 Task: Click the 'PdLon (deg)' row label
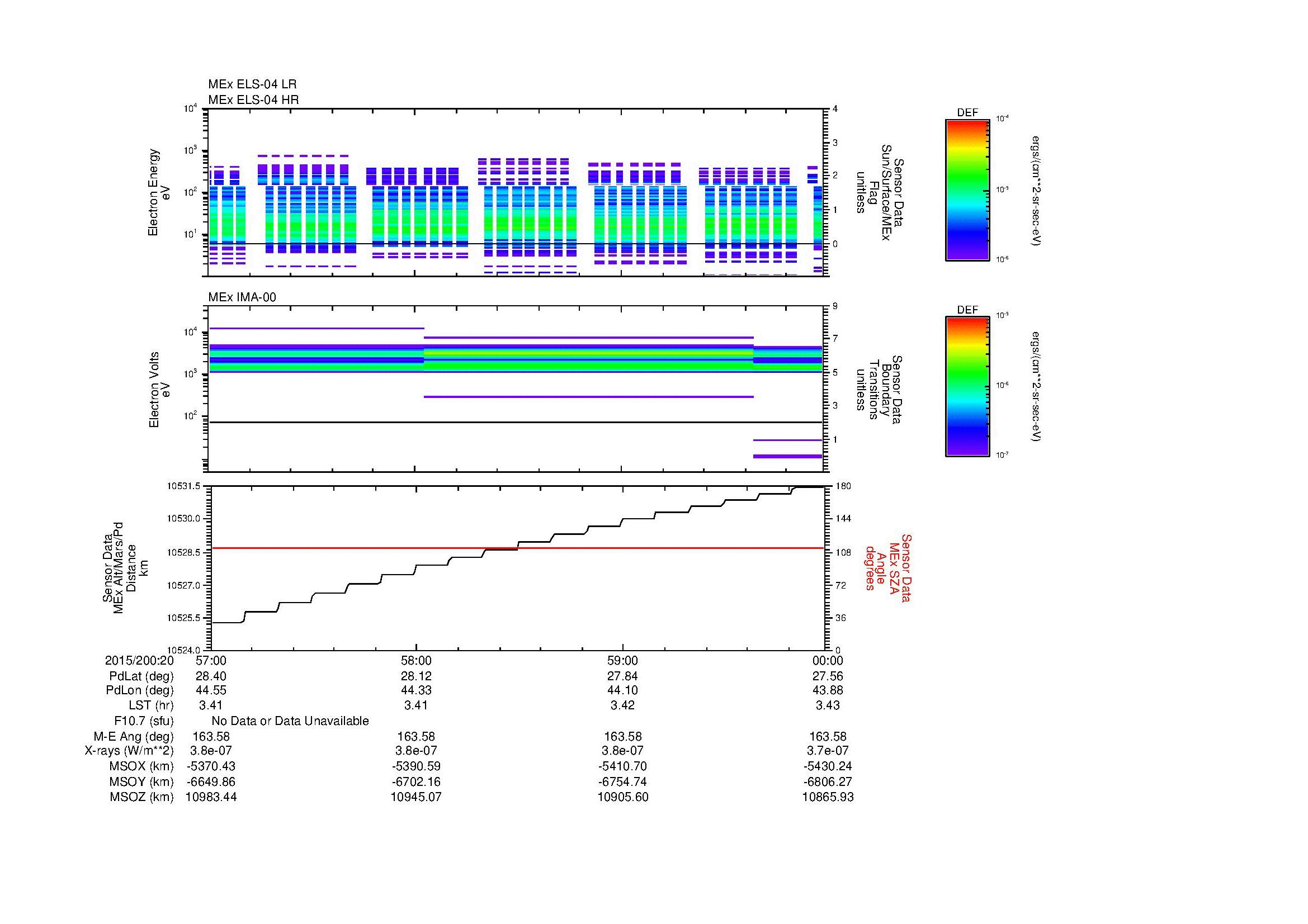pos(140,690)
